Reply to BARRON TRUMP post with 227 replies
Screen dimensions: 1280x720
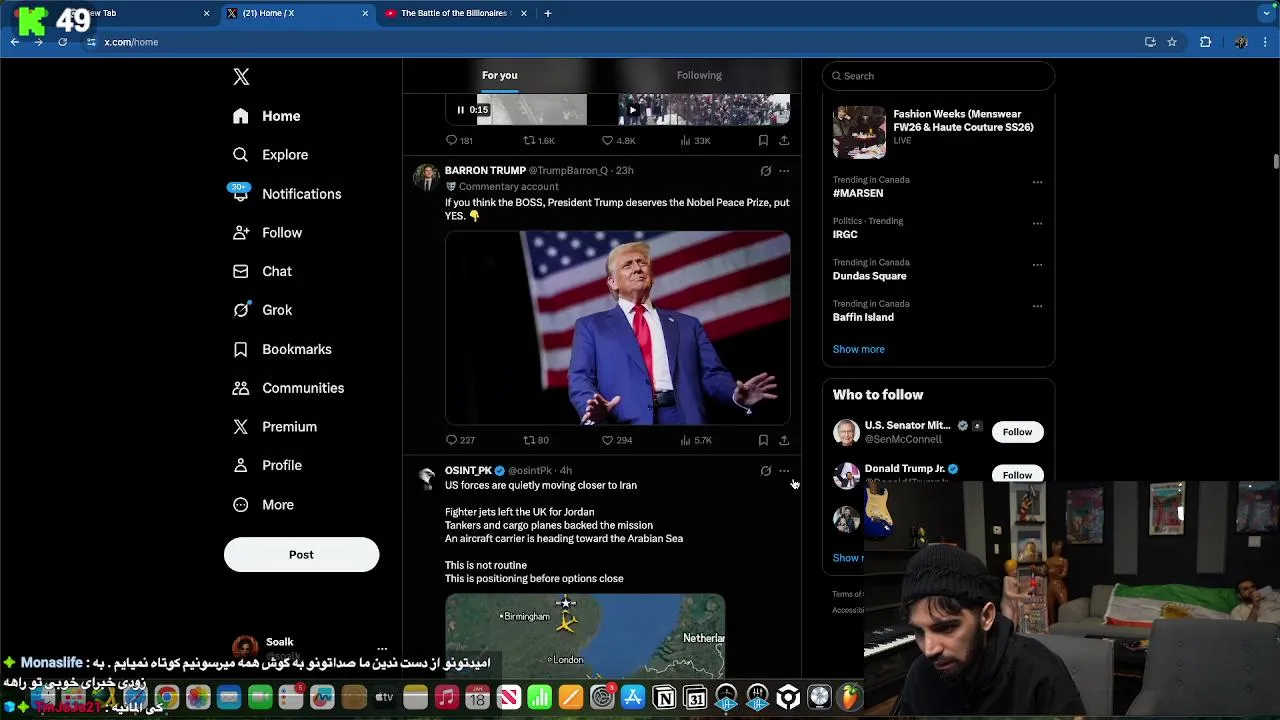point(460,440)
